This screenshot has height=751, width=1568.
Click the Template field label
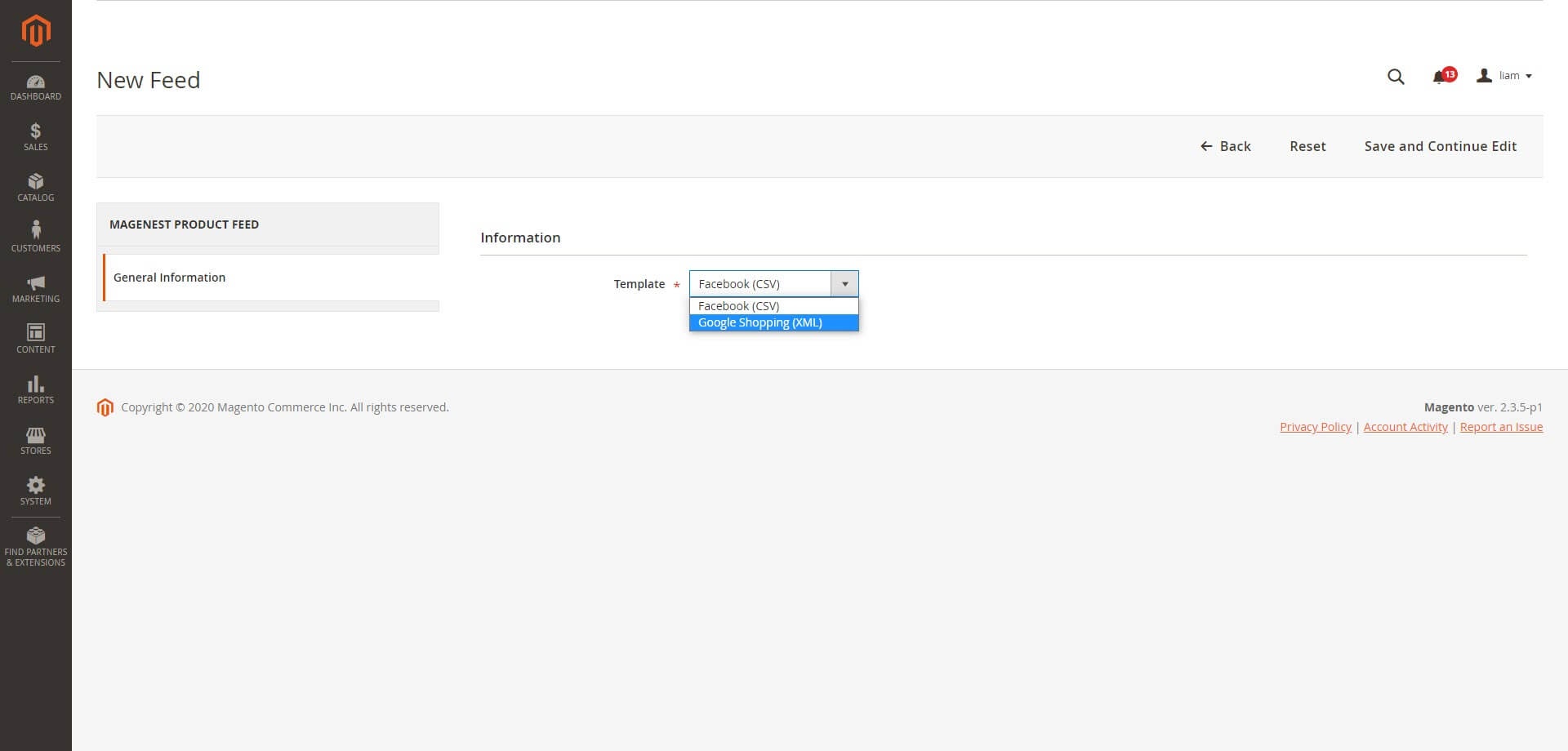point(639,284)
